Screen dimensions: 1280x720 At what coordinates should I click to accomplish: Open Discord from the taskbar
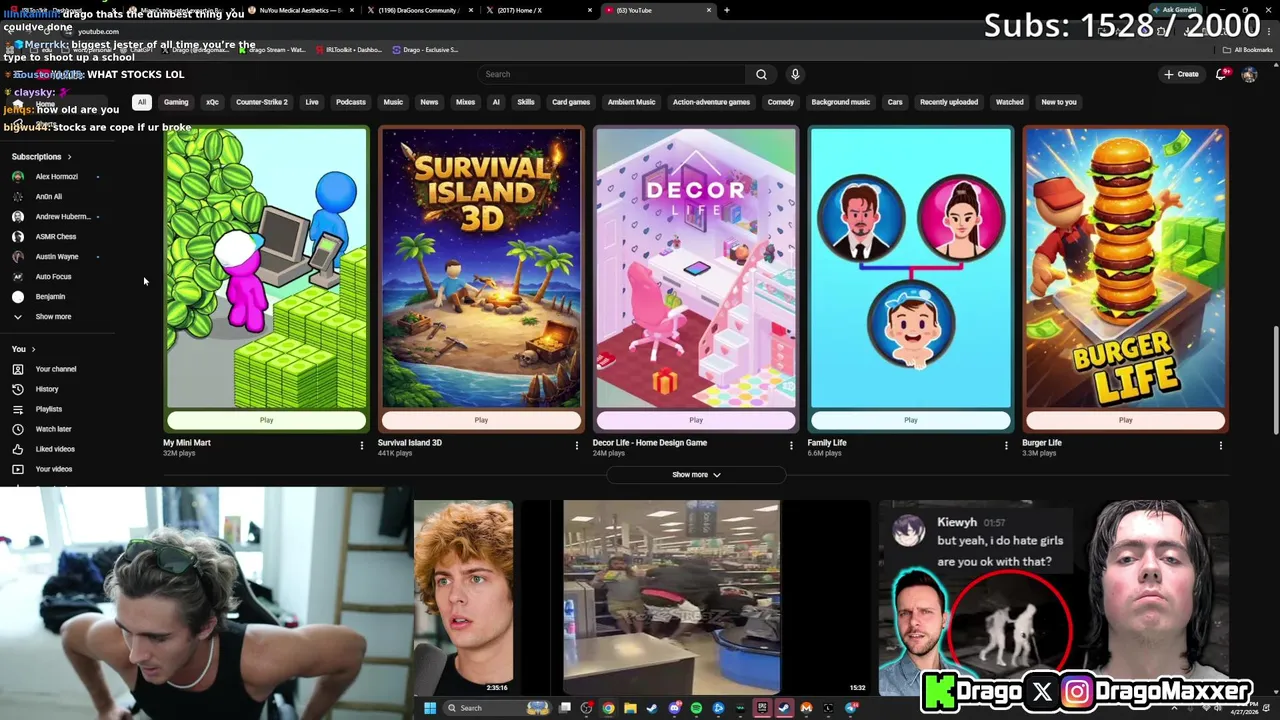pos(675,708)
